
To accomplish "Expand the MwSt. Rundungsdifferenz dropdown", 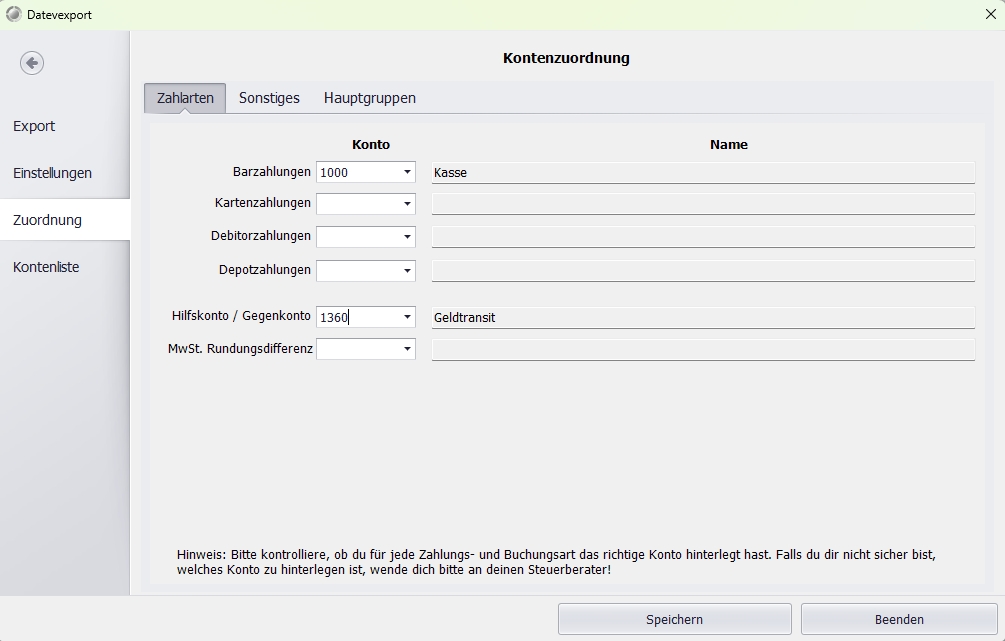I will coord(407,349).
